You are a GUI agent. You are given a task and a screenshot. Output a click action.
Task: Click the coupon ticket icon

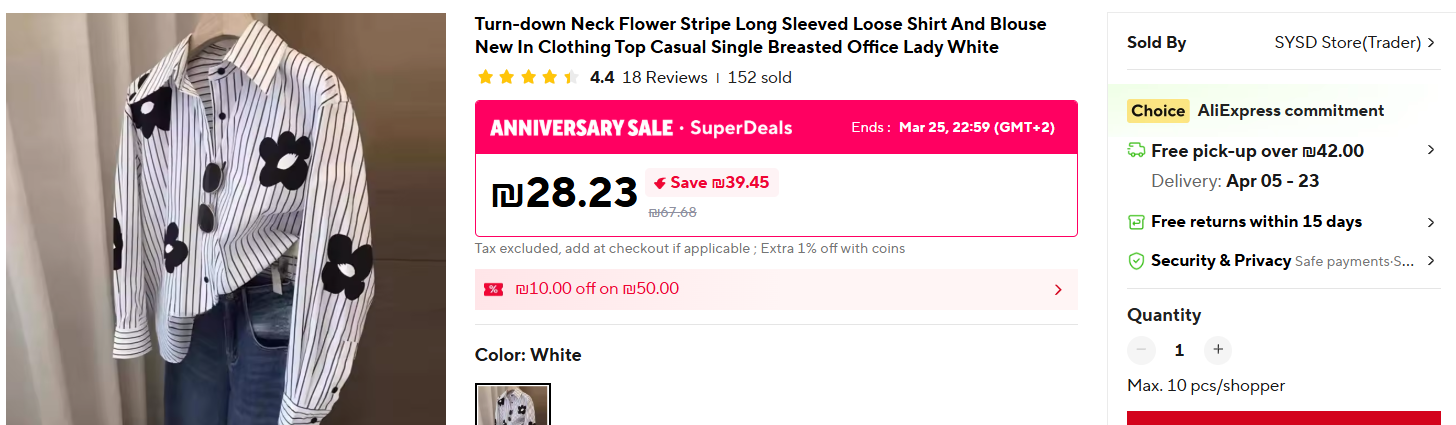coord(493,289)
